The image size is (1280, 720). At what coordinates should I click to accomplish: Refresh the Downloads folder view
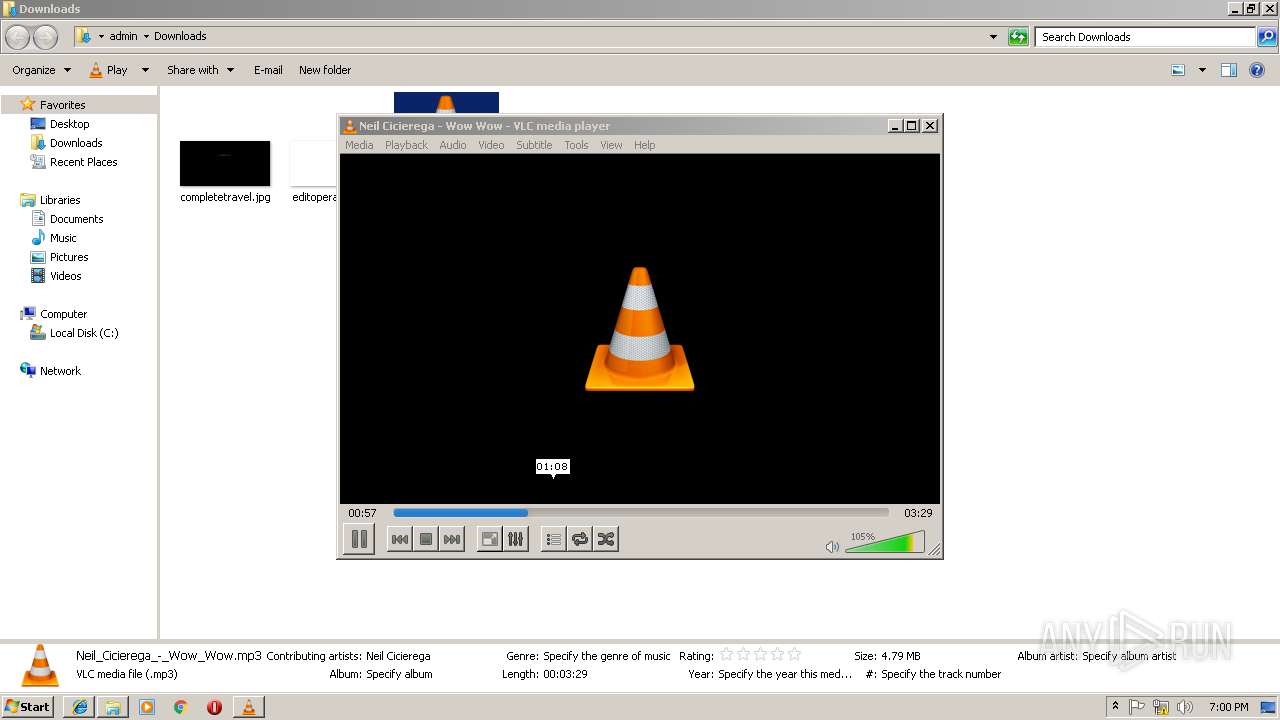pos(1018,37)
